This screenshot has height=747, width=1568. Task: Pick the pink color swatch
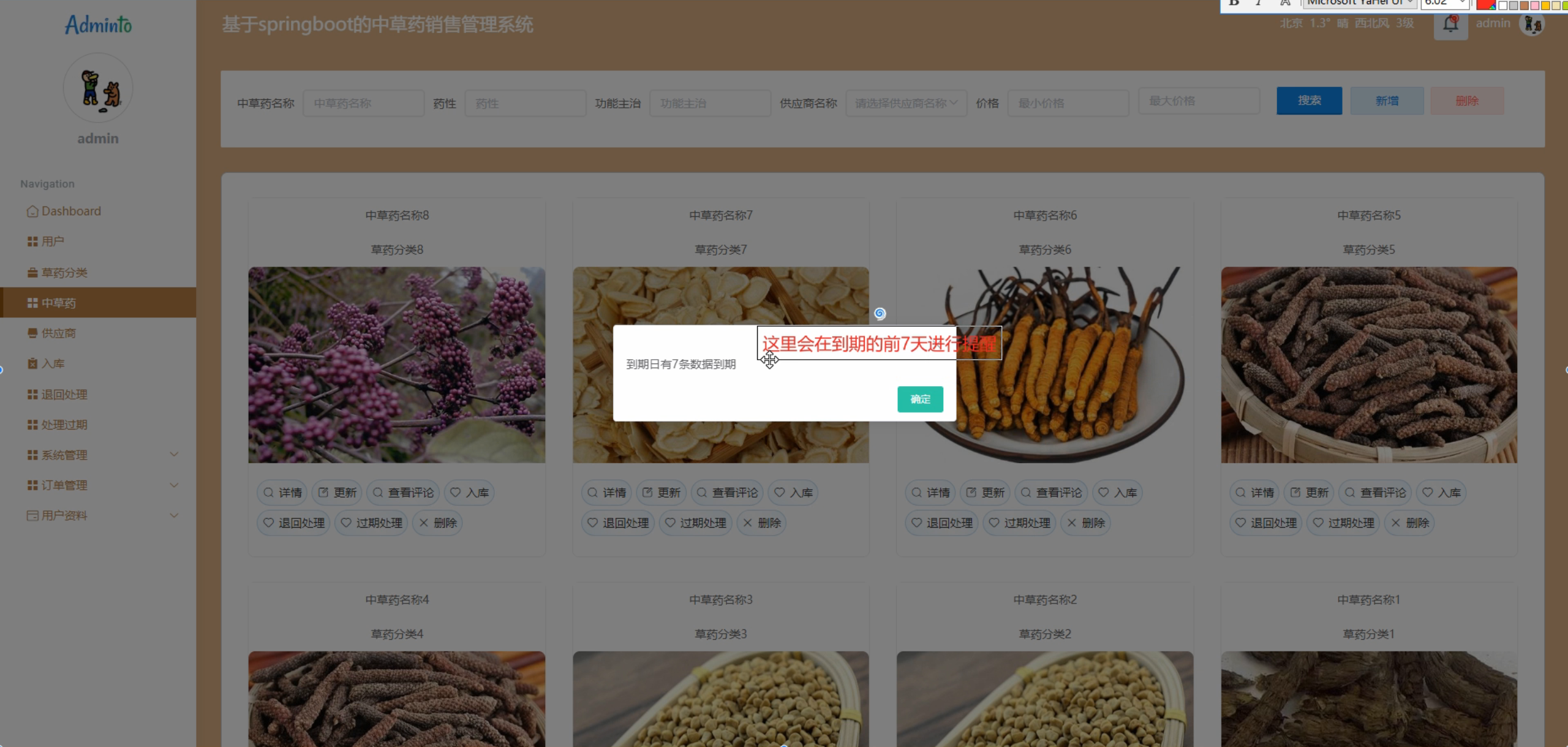point(1534,6)
